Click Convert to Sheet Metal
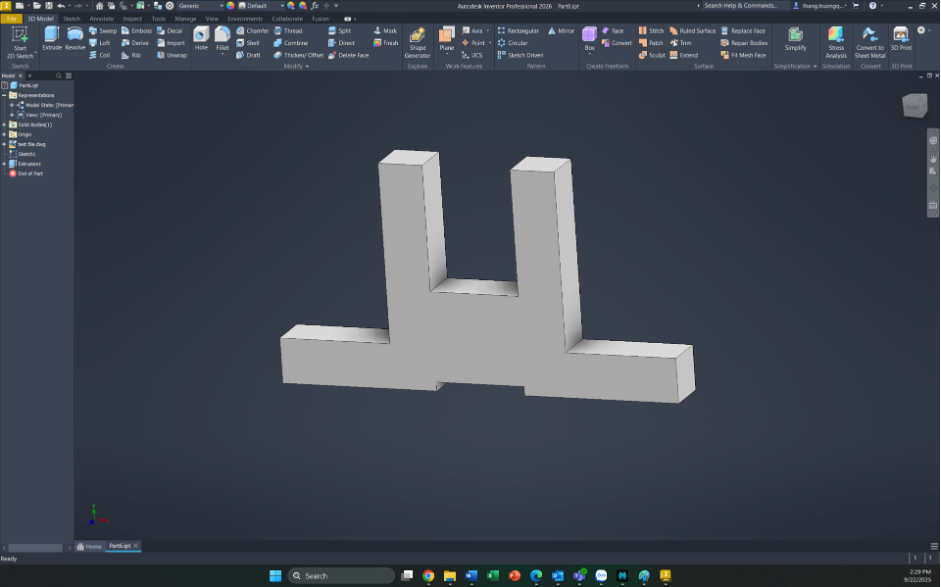Screen dimensions: 941x587 coord(870,43)
